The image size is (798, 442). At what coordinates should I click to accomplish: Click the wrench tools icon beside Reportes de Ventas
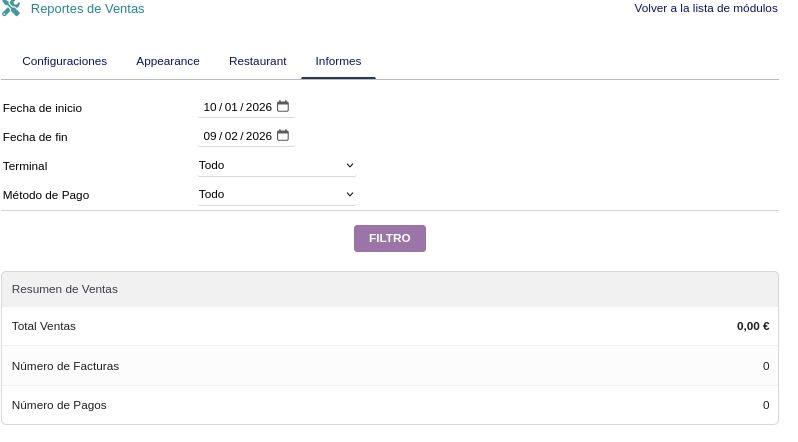click(11, 9)
